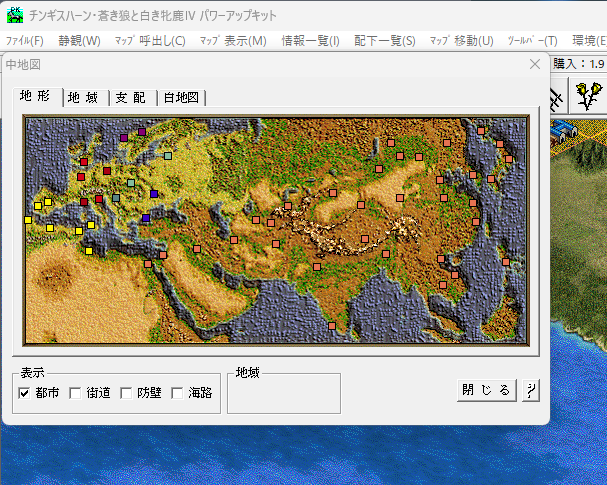Open the 配下一覧(S) menu

coord(385,41)
